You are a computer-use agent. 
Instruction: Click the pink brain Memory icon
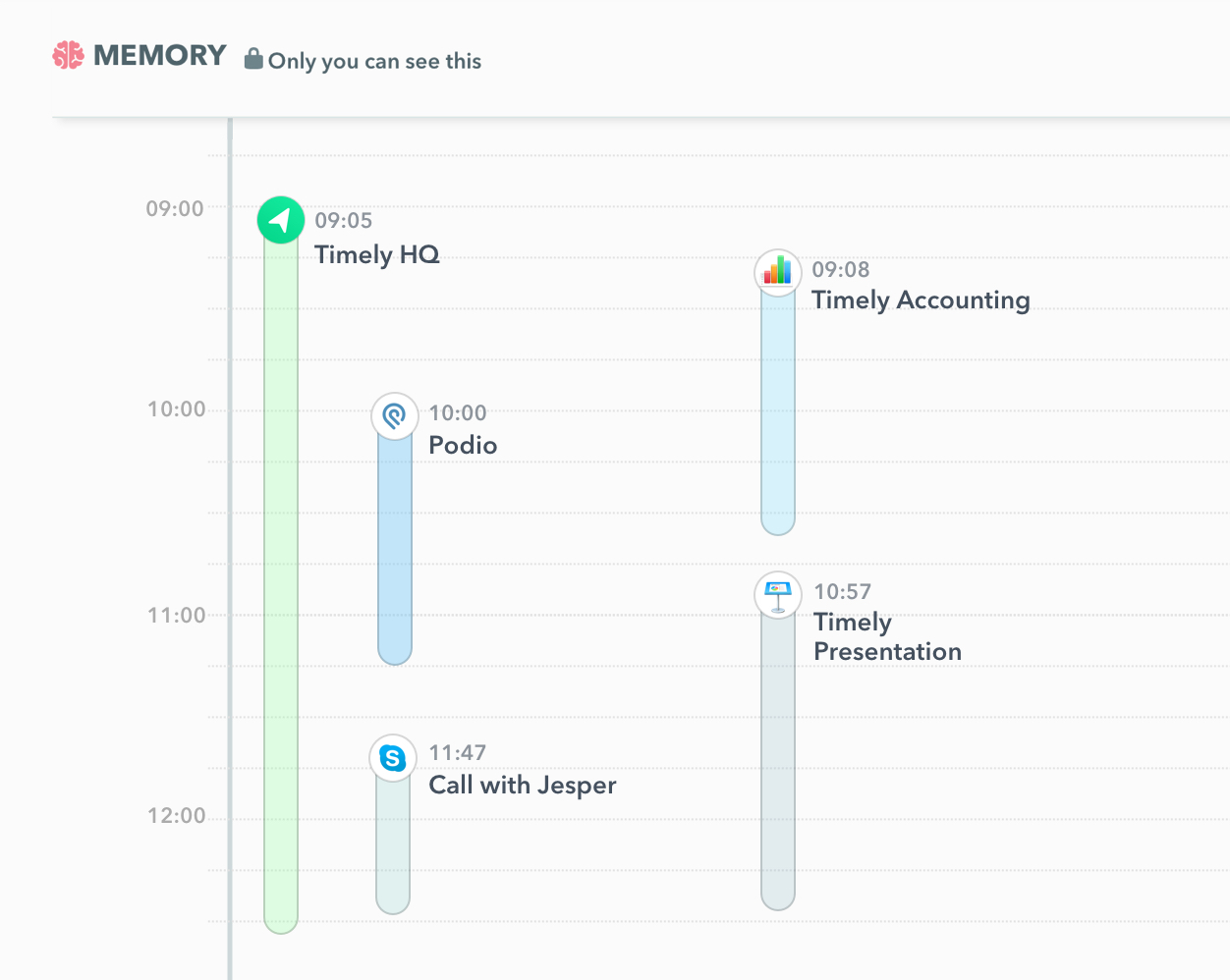[68, 56]
